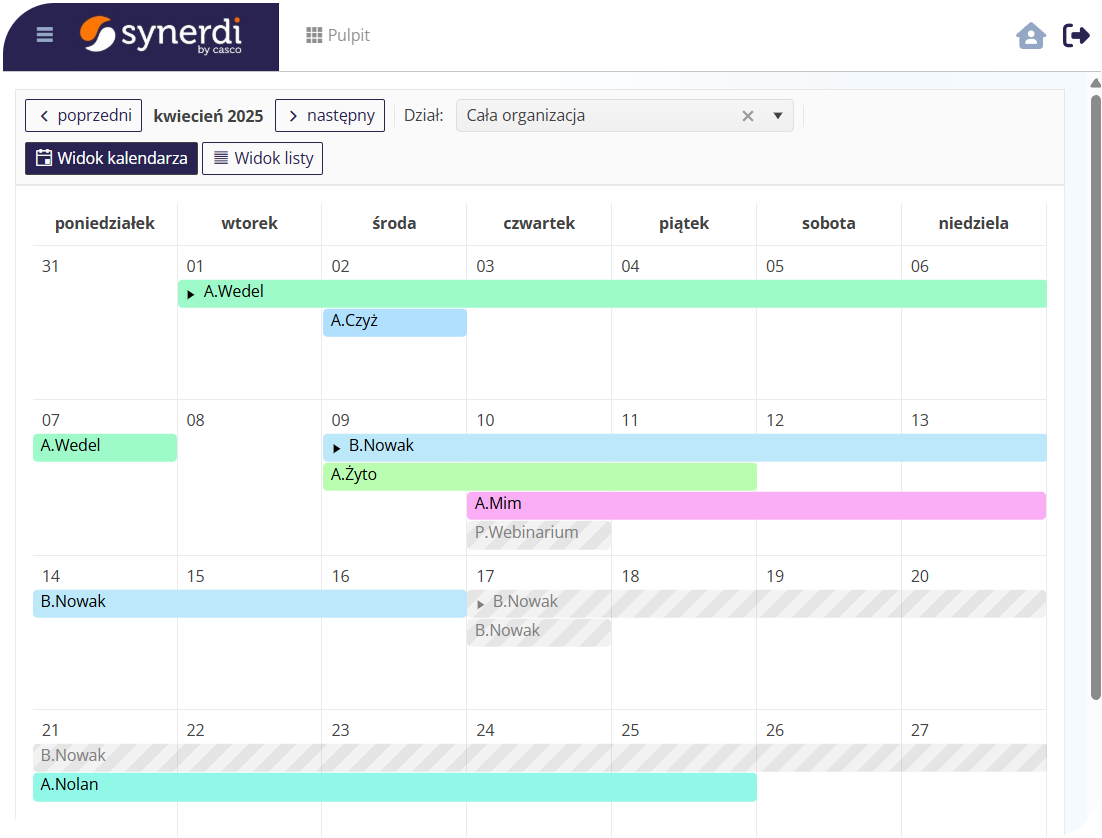Open the A.Mim event
This screenshot has width=1102, height=838.
coord(756,505)
